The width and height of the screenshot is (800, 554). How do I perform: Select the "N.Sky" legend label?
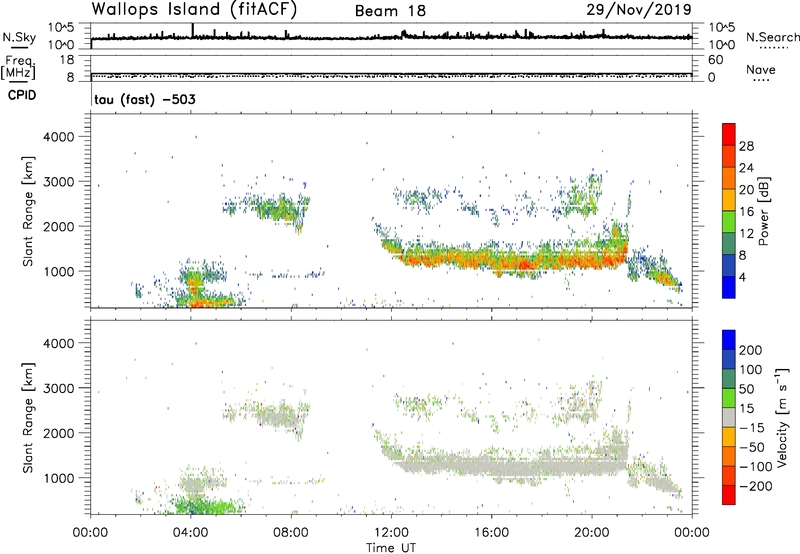[19, 37]
